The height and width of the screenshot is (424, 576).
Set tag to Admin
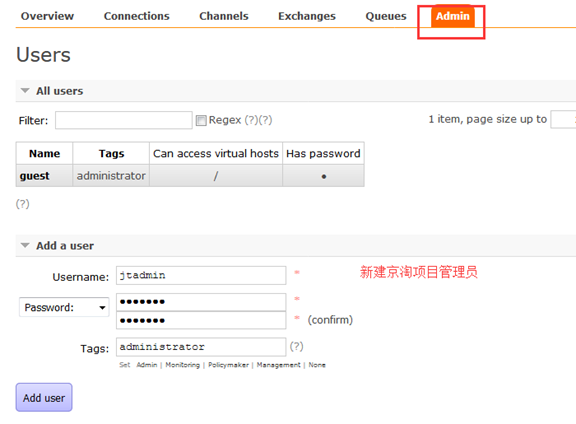pos(147,365)
